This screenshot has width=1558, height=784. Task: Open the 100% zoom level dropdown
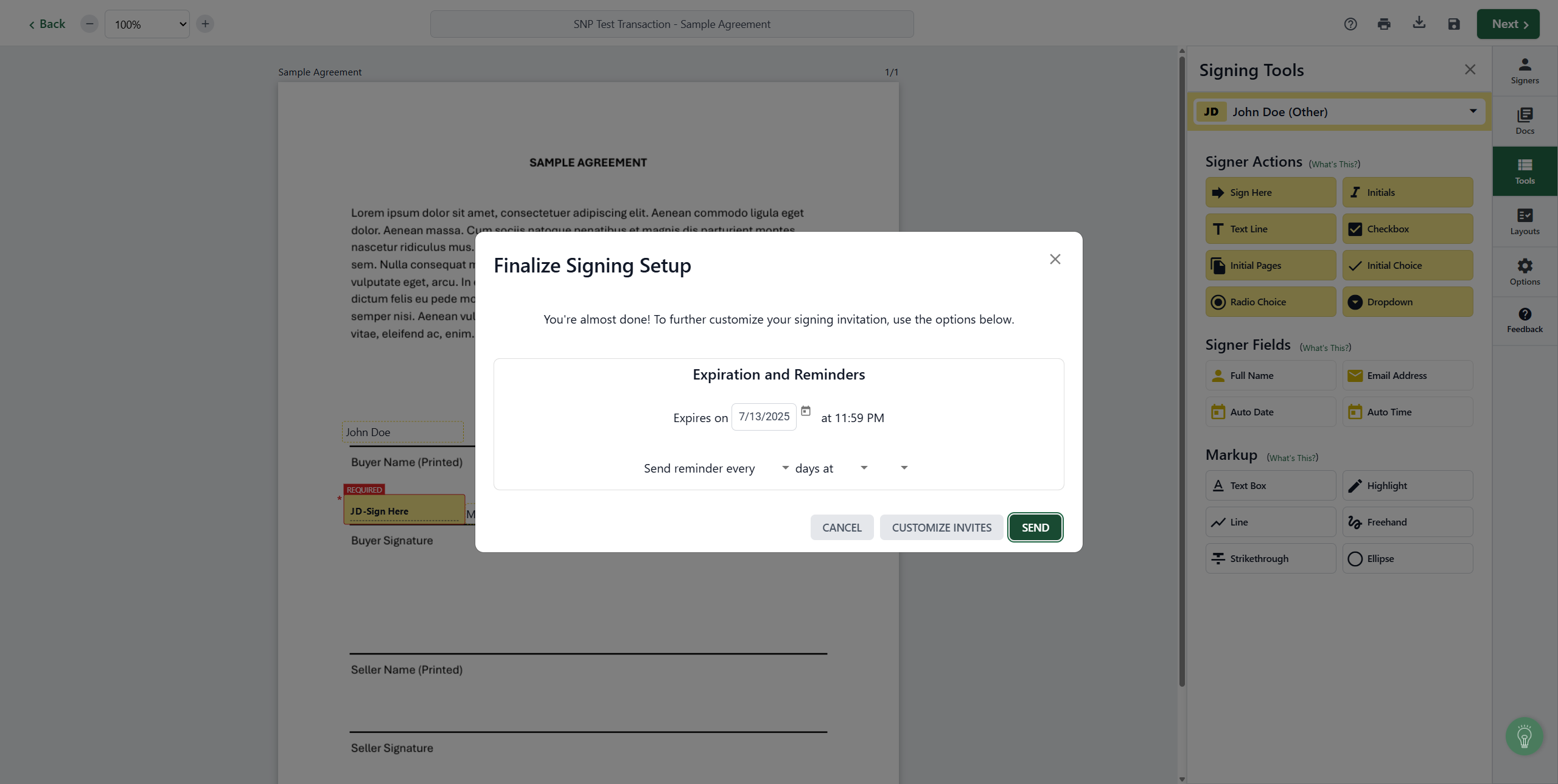147,24
